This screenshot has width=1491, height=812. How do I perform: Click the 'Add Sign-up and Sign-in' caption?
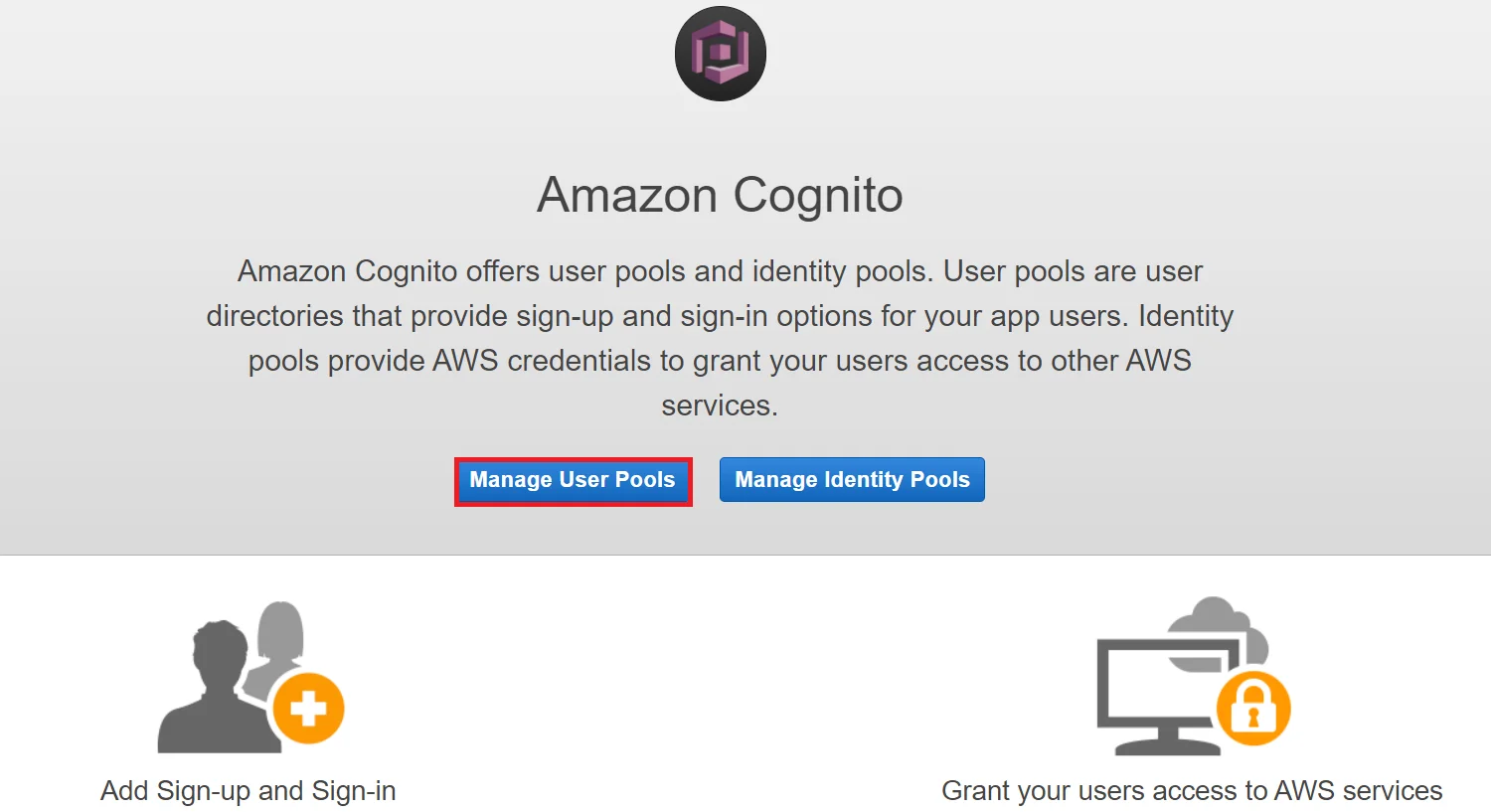point(248,791)
